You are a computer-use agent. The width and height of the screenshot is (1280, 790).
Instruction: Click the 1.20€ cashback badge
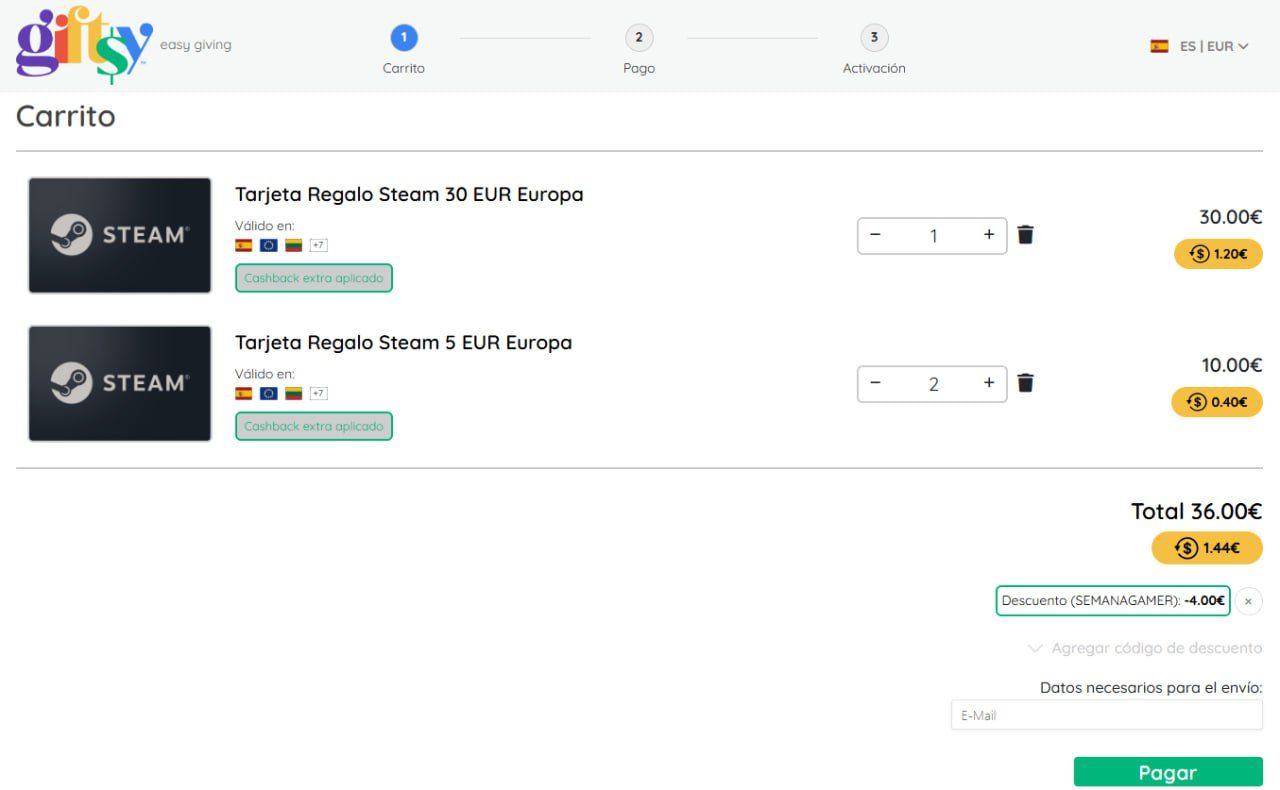[1218, 254]
